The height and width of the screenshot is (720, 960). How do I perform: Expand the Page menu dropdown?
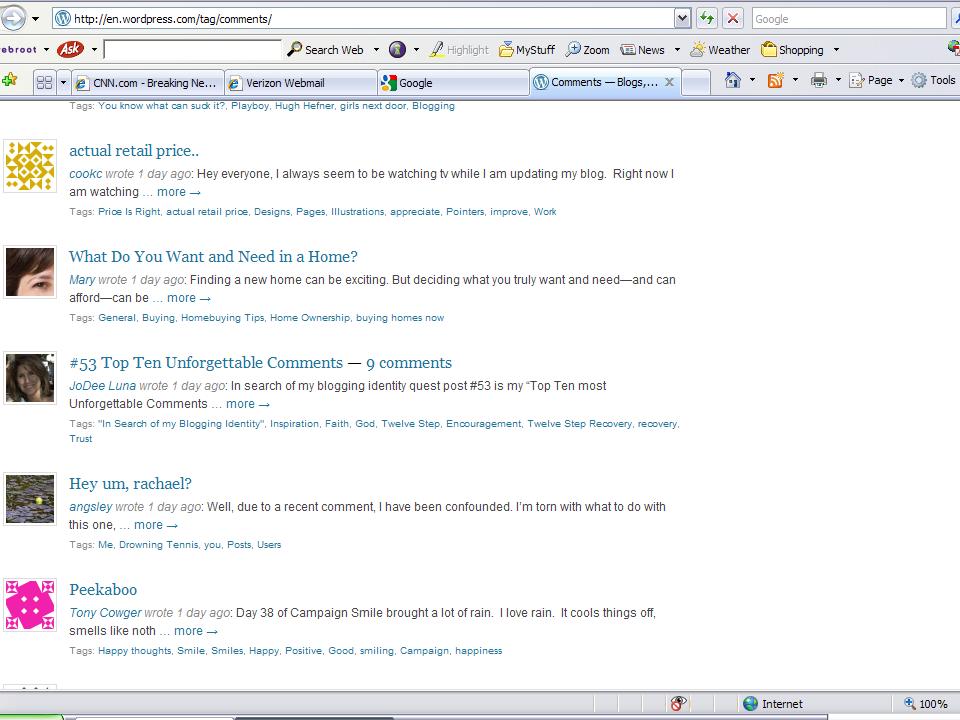coord(900,81)
